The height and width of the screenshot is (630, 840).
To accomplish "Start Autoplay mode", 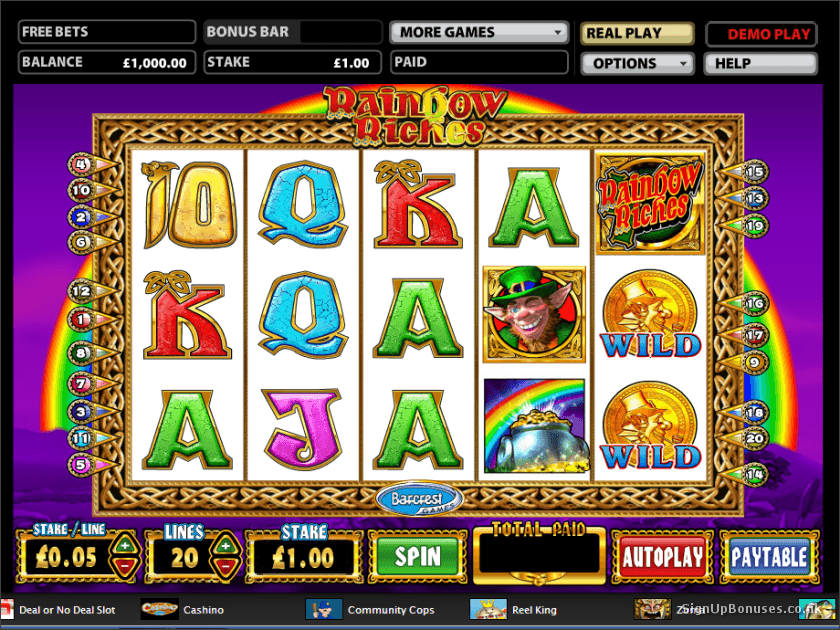I will coord(663,557).
